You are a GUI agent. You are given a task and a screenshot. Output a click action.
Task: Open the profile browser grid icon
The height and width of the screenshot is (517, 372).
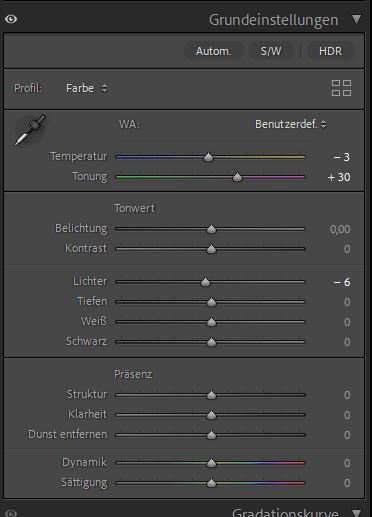(x=341, y=88)
